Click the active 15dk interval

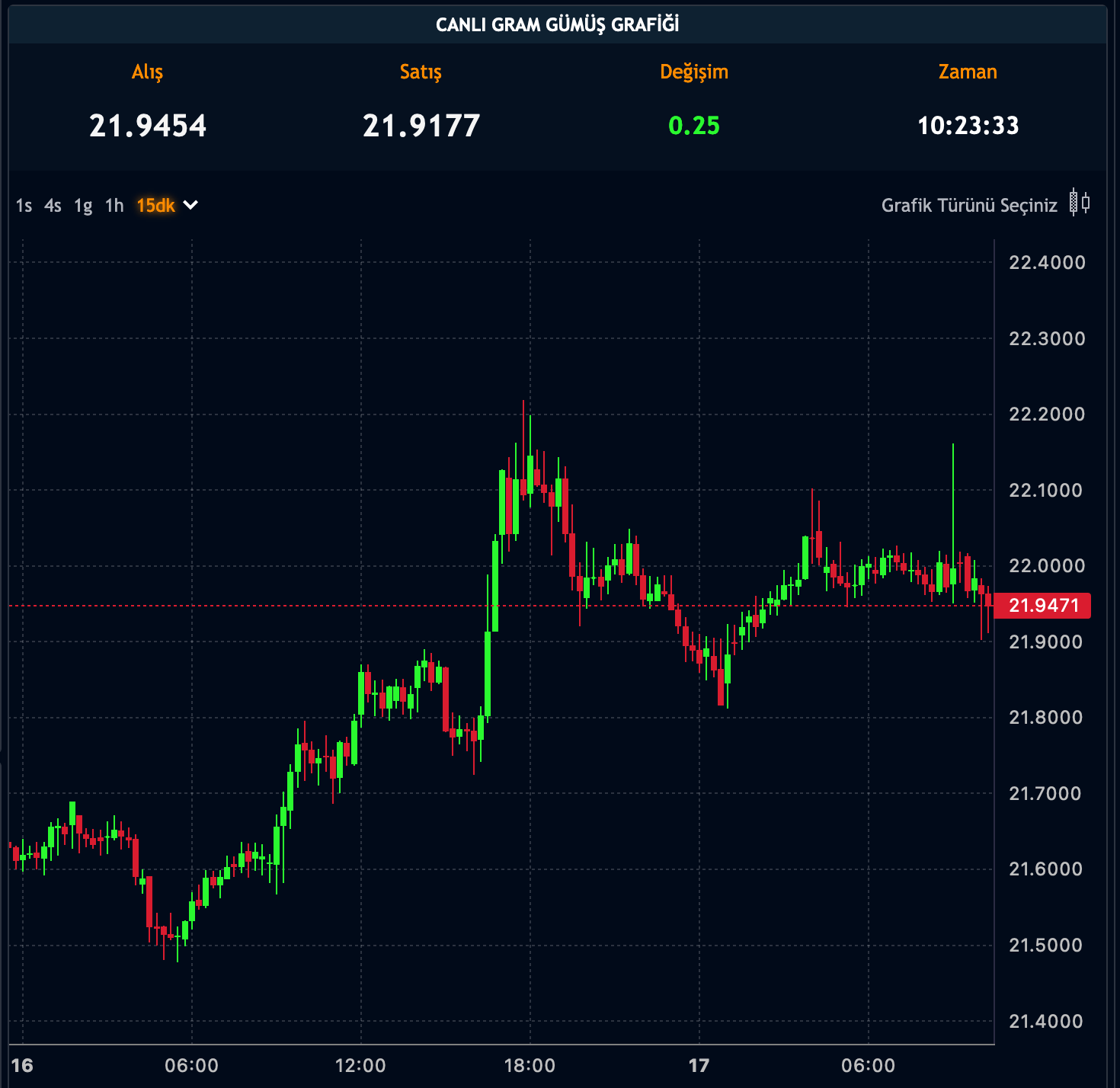[x=155, y=206]
